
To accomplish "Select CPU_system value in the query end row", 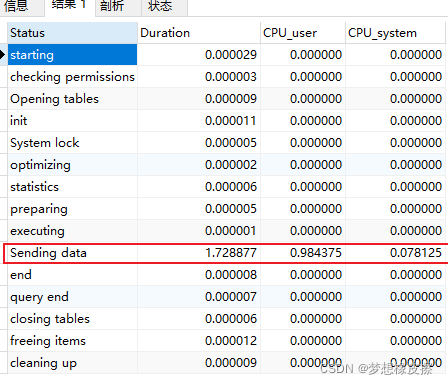I will tap(416, 297).
